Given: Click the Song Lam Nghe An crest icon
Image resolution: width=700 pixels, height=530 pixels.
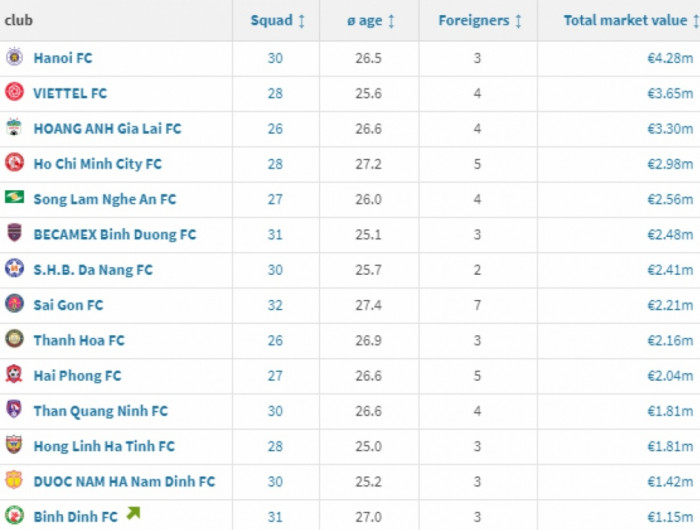Looking at the screenshot, I should click(14, 198).
